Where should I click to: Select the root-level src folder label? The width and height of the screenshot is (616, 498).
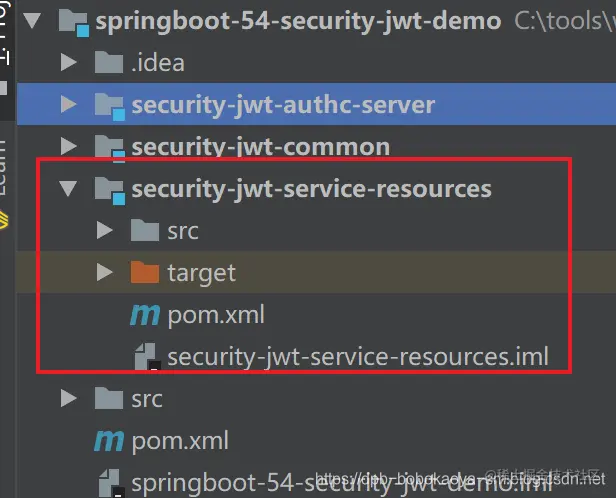[147, 399]
